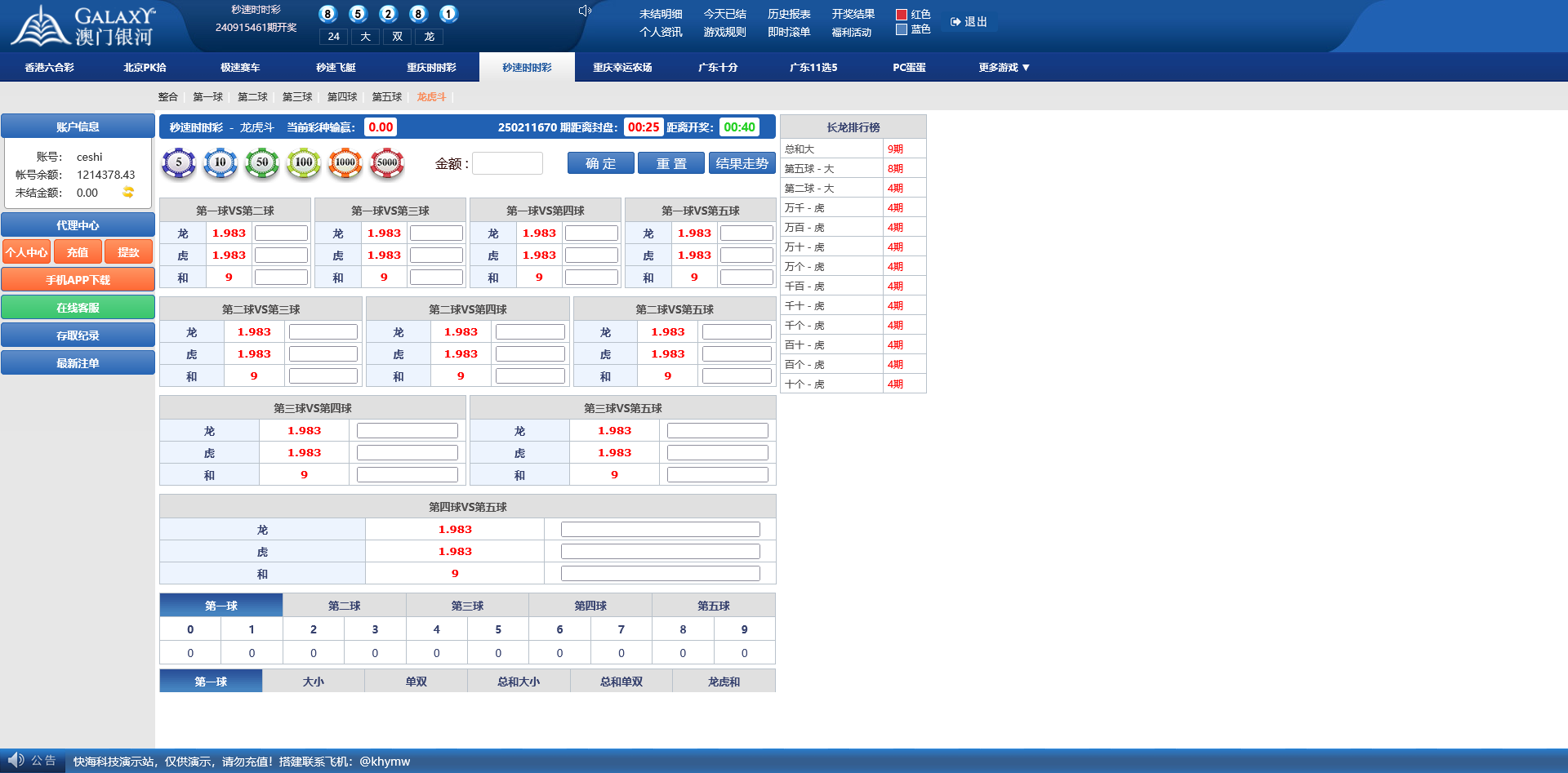Choose the red 5000 chip
Viewport: 1568px width, 773px height.
click(387, 163)
